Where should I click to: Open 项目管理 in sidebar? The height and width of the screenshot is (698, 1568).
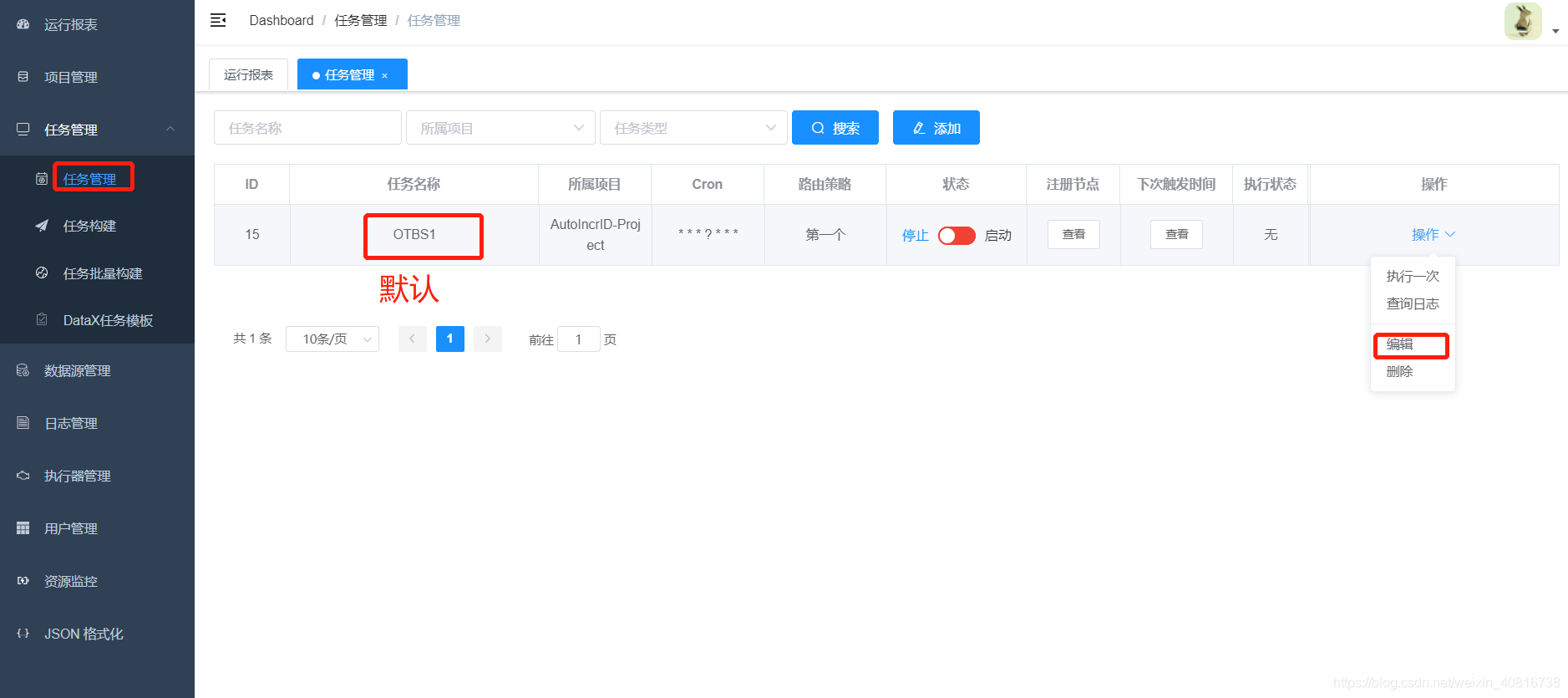coord(97,77)
